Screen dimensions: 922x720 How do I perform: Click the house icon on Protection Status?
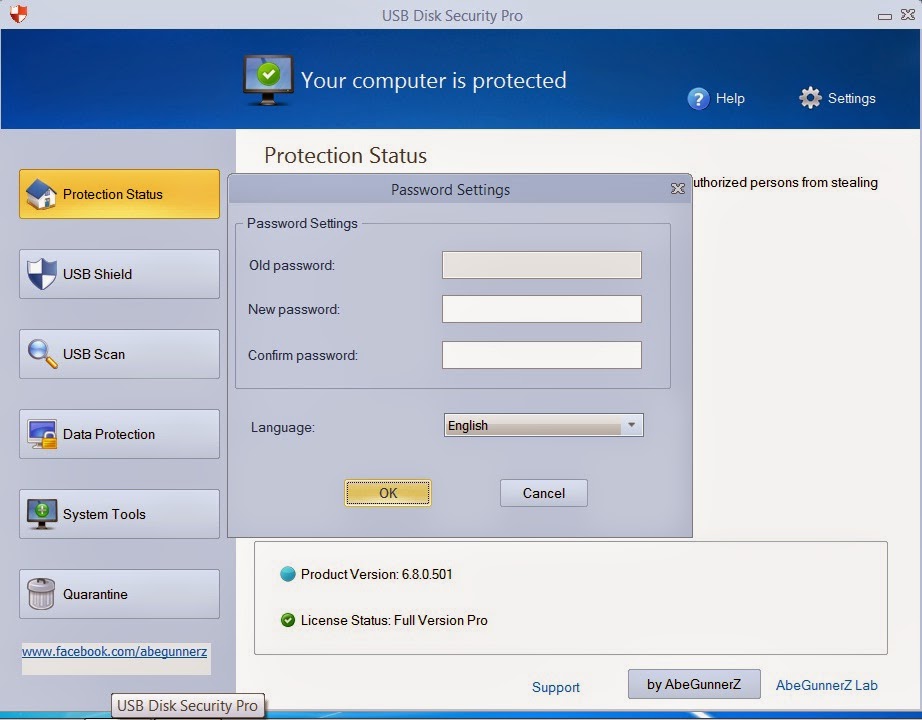pos(41,194)
